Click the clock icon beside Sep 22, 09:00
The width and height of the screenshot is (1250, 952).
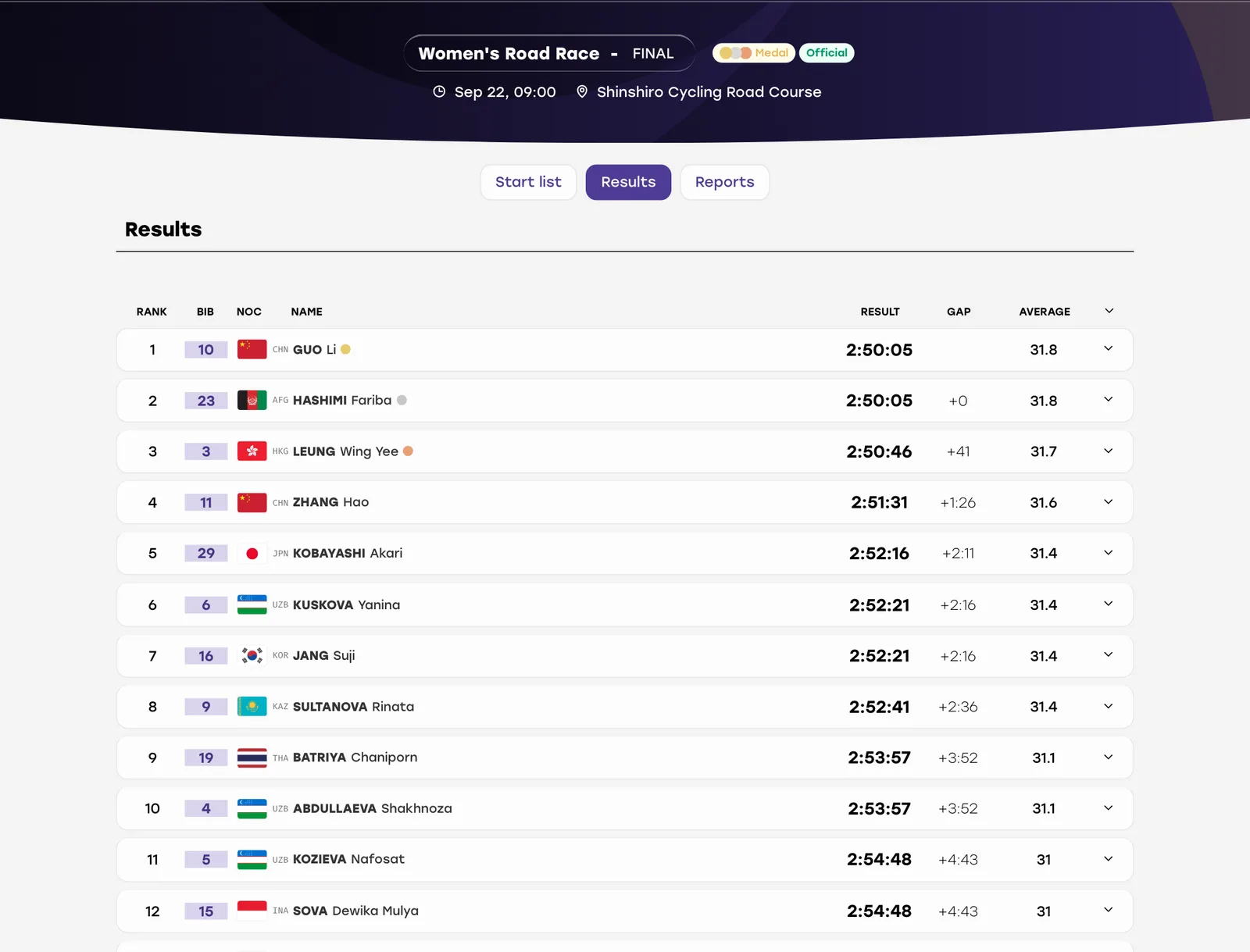(439, 91)
